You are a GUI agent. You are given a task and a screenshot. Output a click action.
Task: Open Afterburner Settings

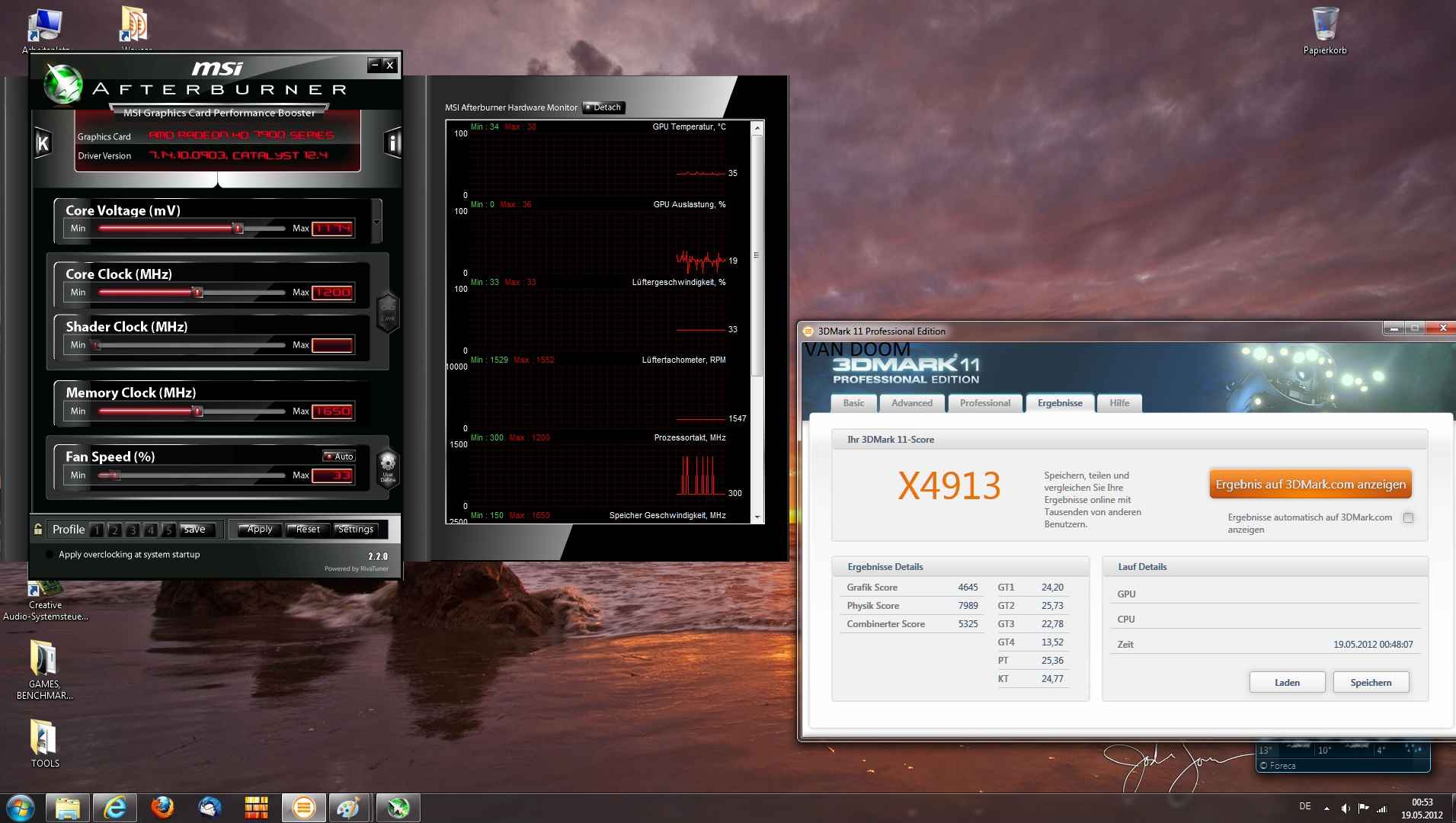[356, 530]
